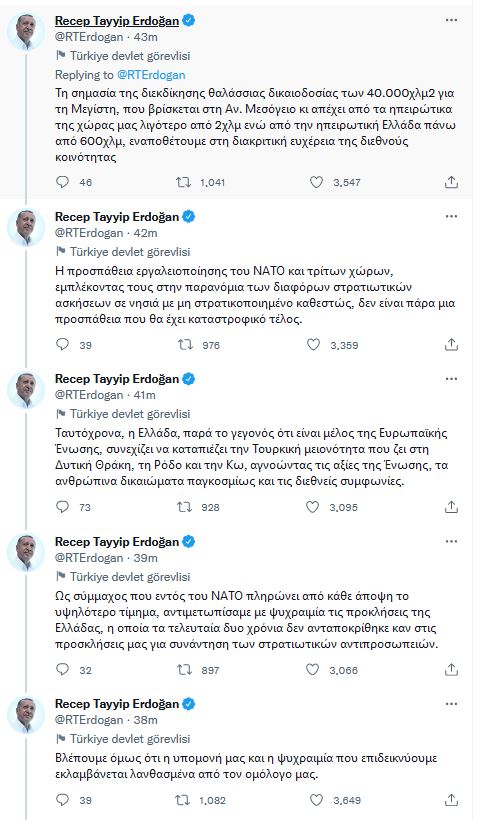Retweet the tweet with 1,041 retweets
The width and height of the screenshot is (485, 820).
(x=183, y=182)
